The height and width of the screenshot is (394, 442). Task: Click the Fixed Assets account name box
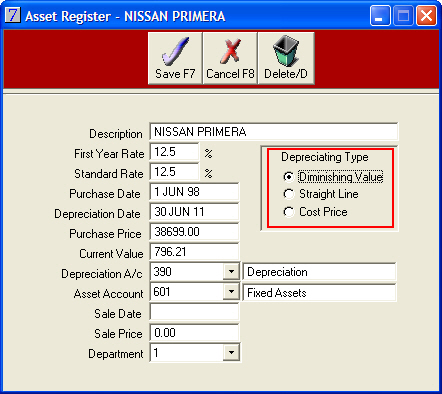point(319,293)
